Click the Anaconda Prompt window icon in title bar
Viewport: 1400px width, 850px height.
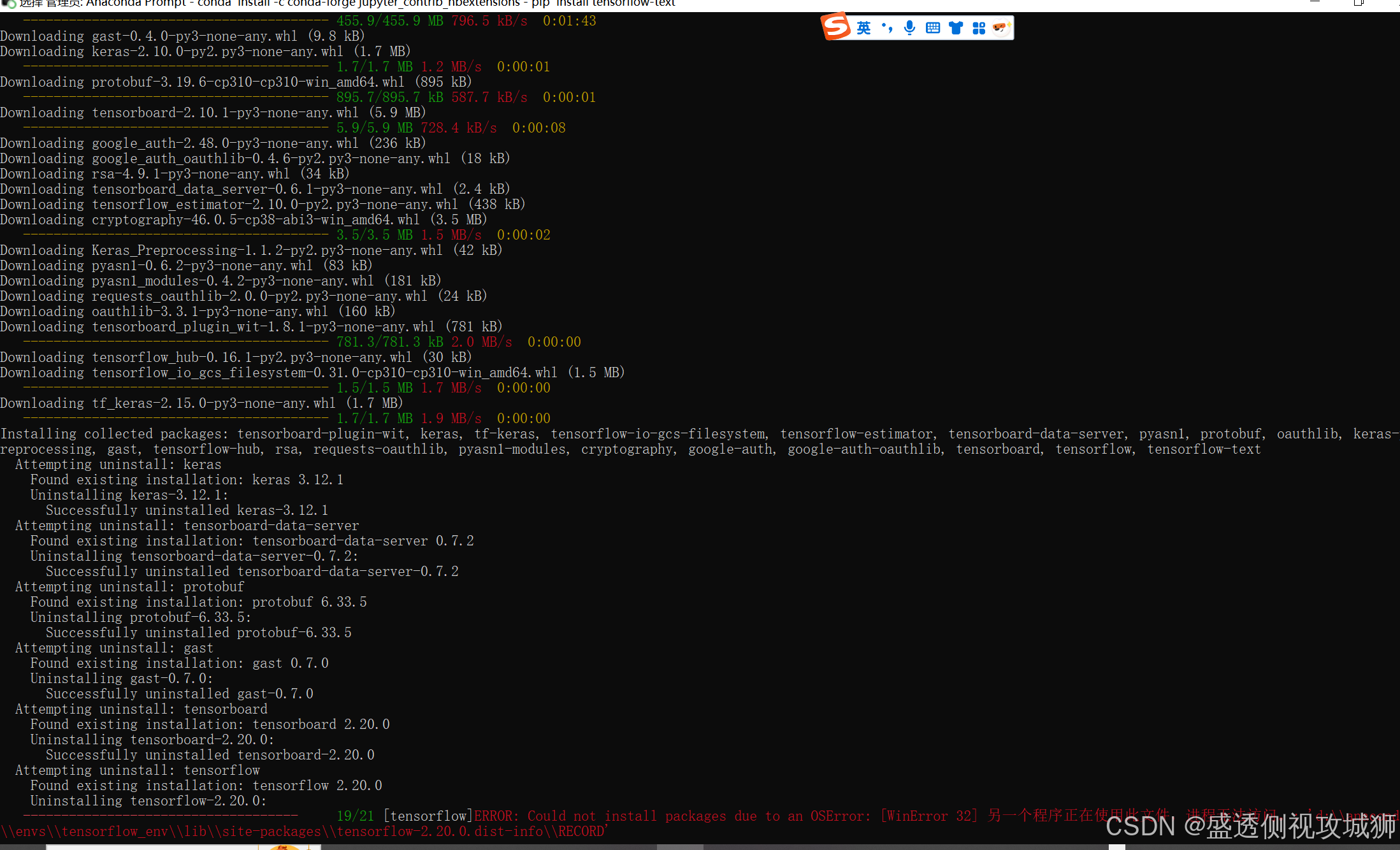point(9,3)
